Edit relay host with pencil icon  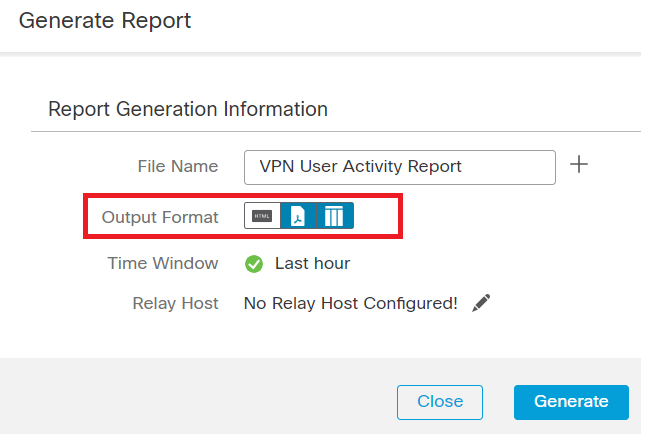point(481,303)
